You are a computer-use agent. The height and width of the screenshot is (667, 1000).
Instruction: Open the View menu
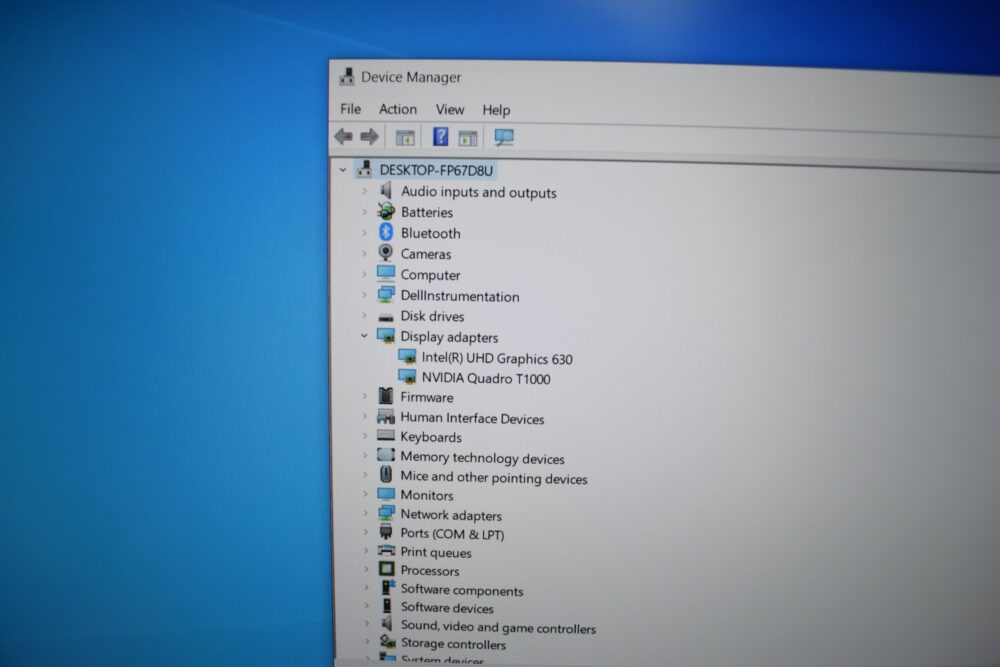pos(450,110)
